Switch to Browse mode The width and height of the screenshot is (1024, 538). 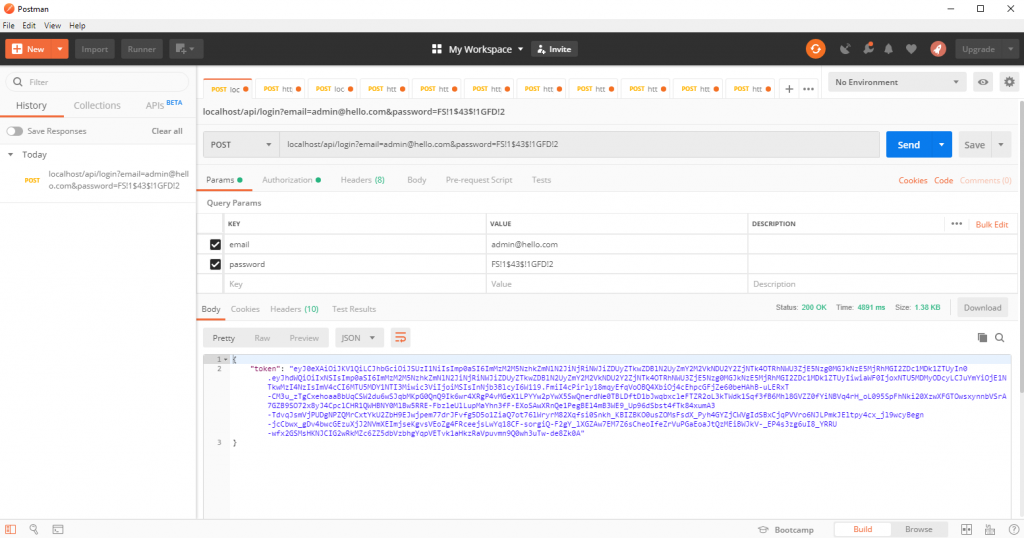click(x=918, y=530)
